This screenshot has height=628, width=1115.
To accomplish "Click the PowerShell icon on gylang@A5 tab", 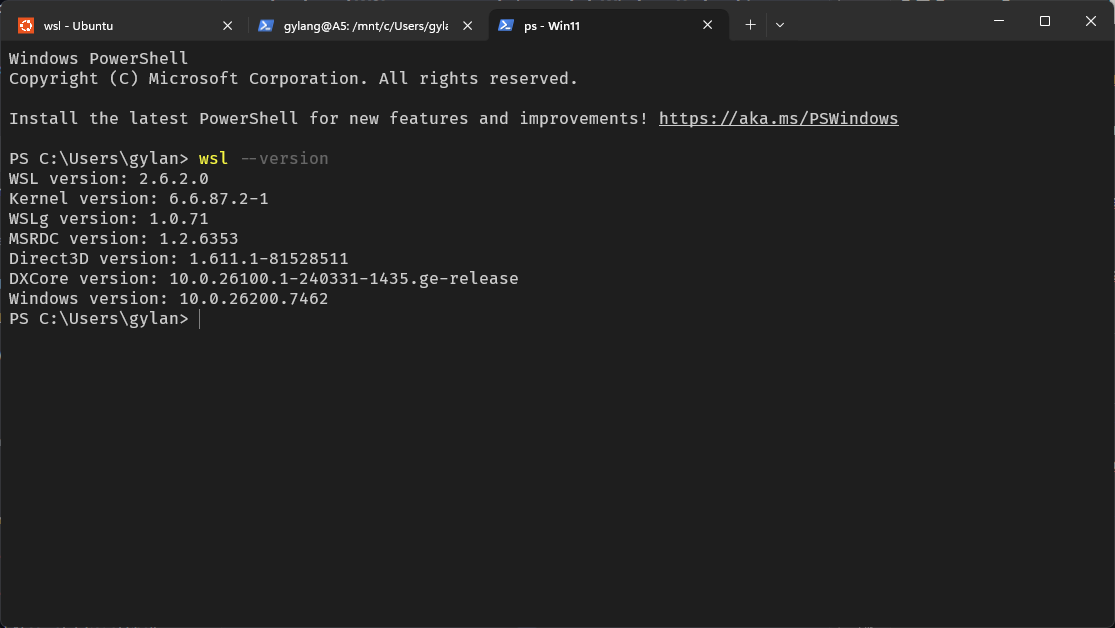I will [266, 26].
